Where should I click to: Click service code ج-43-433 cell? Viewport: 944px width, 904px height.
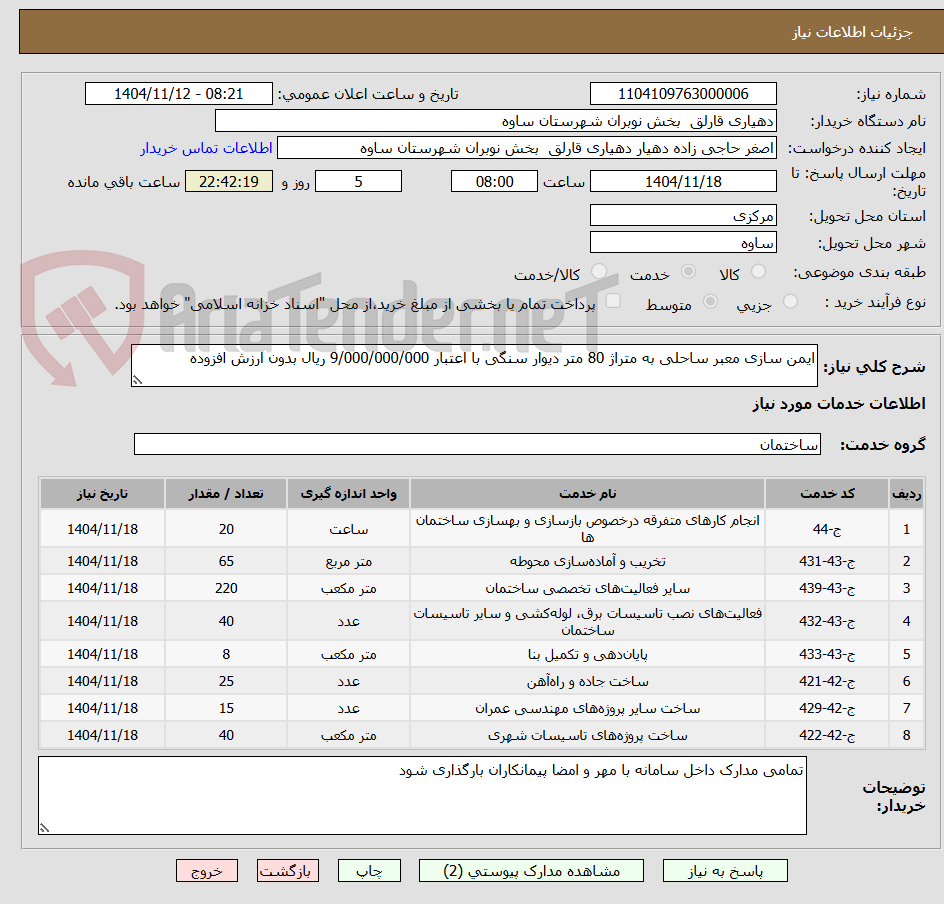827,654
